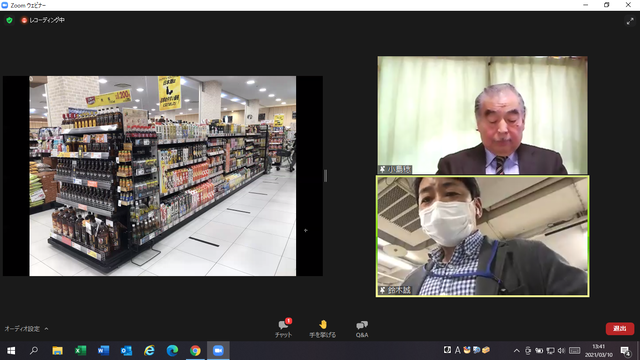Click the divider handle beside shared screen
The height and width of the screenshot is (360, 640).
tap(325, 176)
